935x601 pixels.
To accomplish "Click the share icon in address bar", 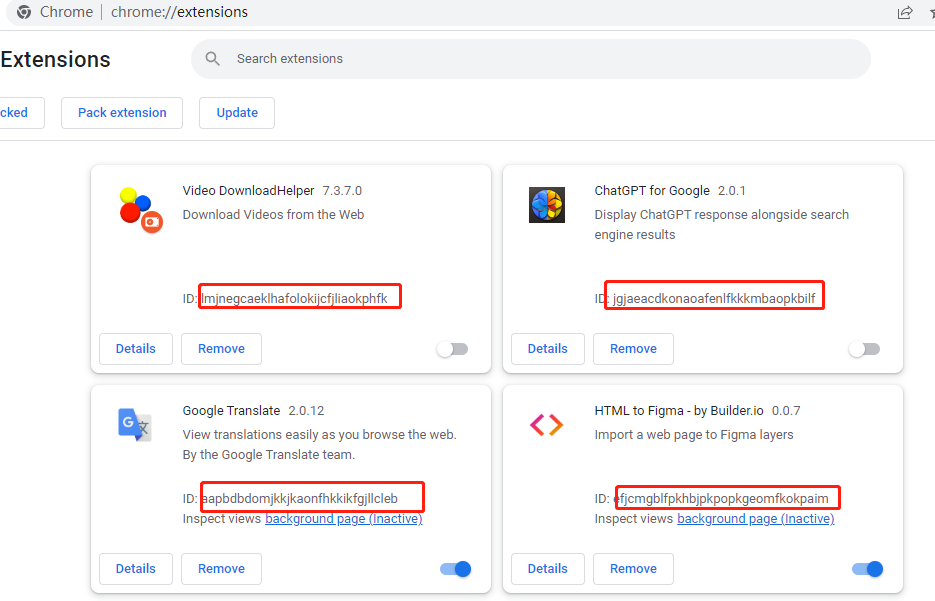I will tap(905, 12).
